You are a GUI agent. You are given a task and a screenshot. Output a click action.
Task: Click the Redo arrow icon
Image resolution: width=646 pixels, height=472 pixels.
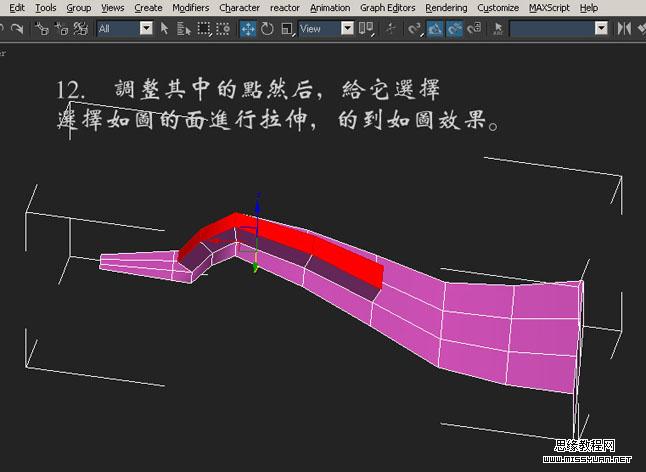tap(17, 28)
